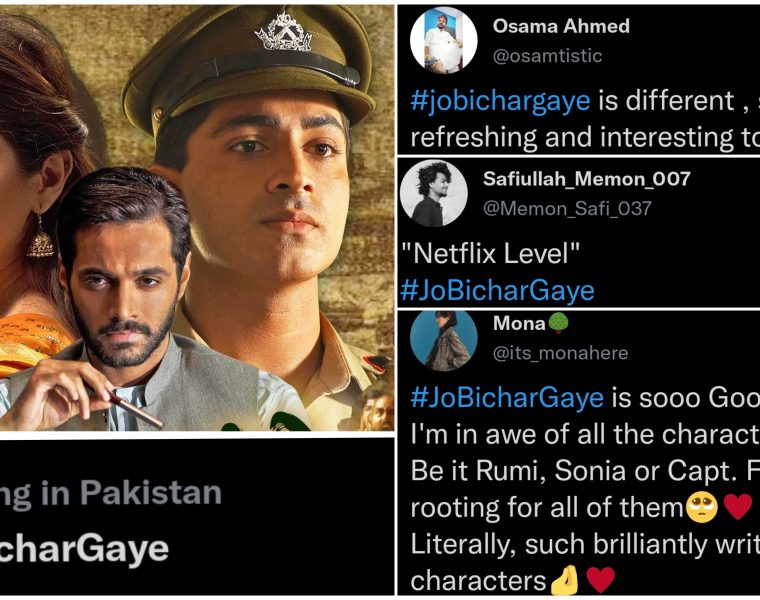This screenshot has height=600, width=760.
Task: Click Osama Ahmed's profile avatar
Action: 443,41
